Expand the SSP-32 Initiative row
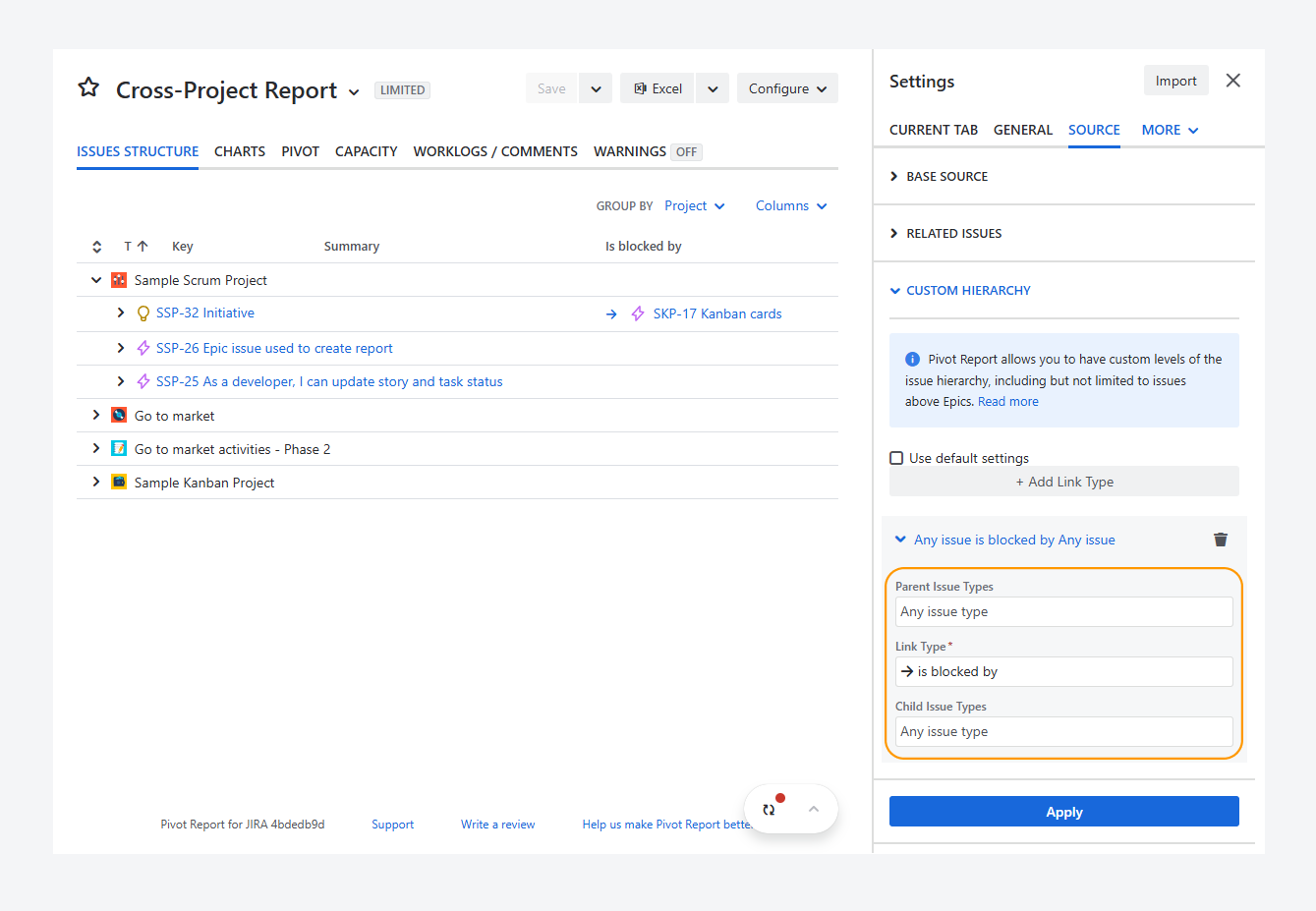 point(120,313)
